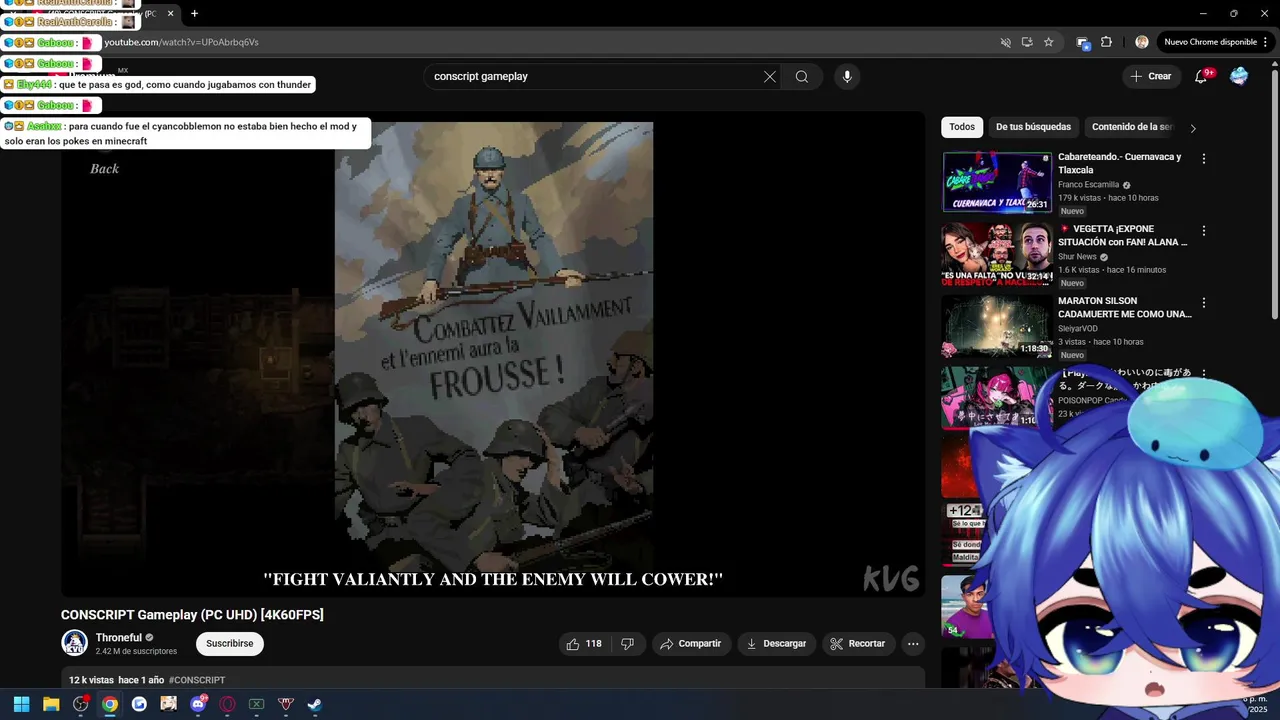Click the Recortar clip button
Screen dimensions: 1280x720
858,644
